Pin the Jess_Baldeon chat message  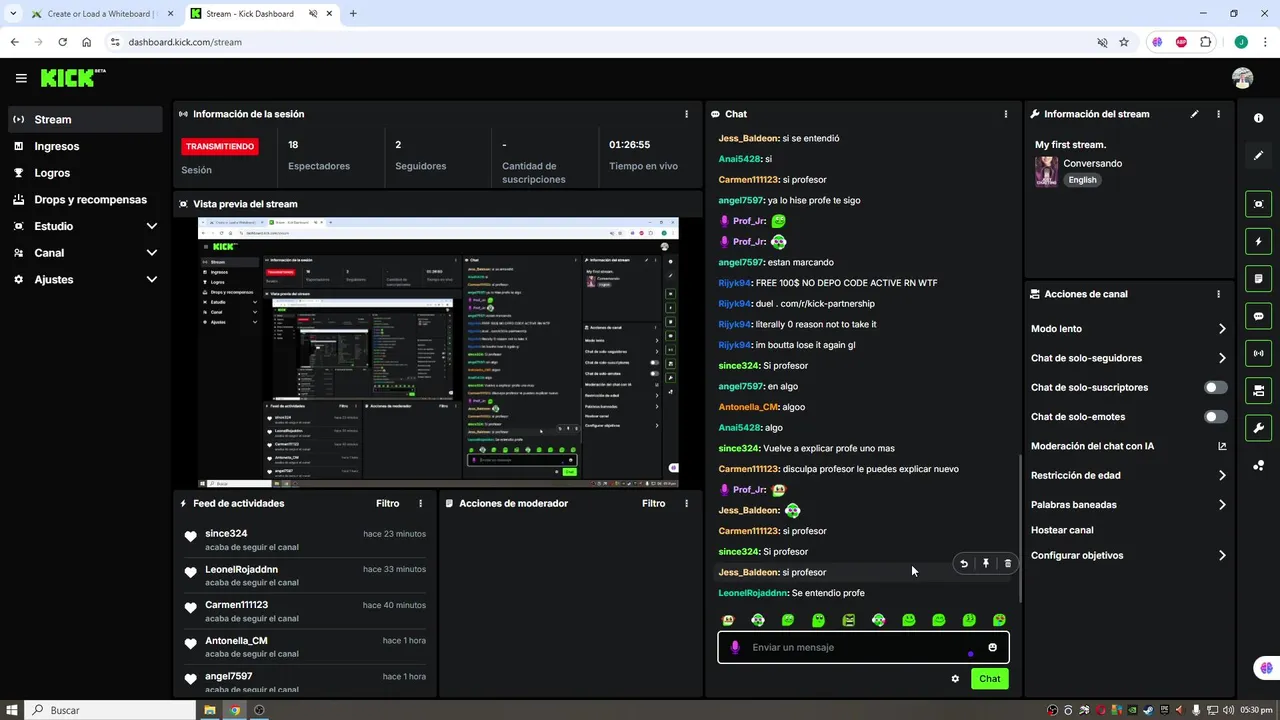click(986, 563)
